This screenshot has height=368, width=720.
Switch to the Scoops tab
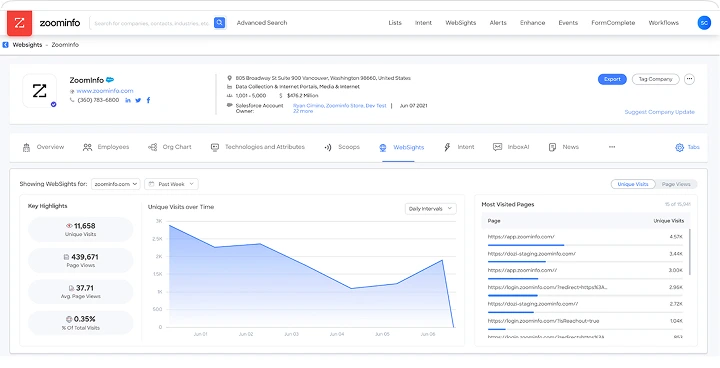point(342,147)
